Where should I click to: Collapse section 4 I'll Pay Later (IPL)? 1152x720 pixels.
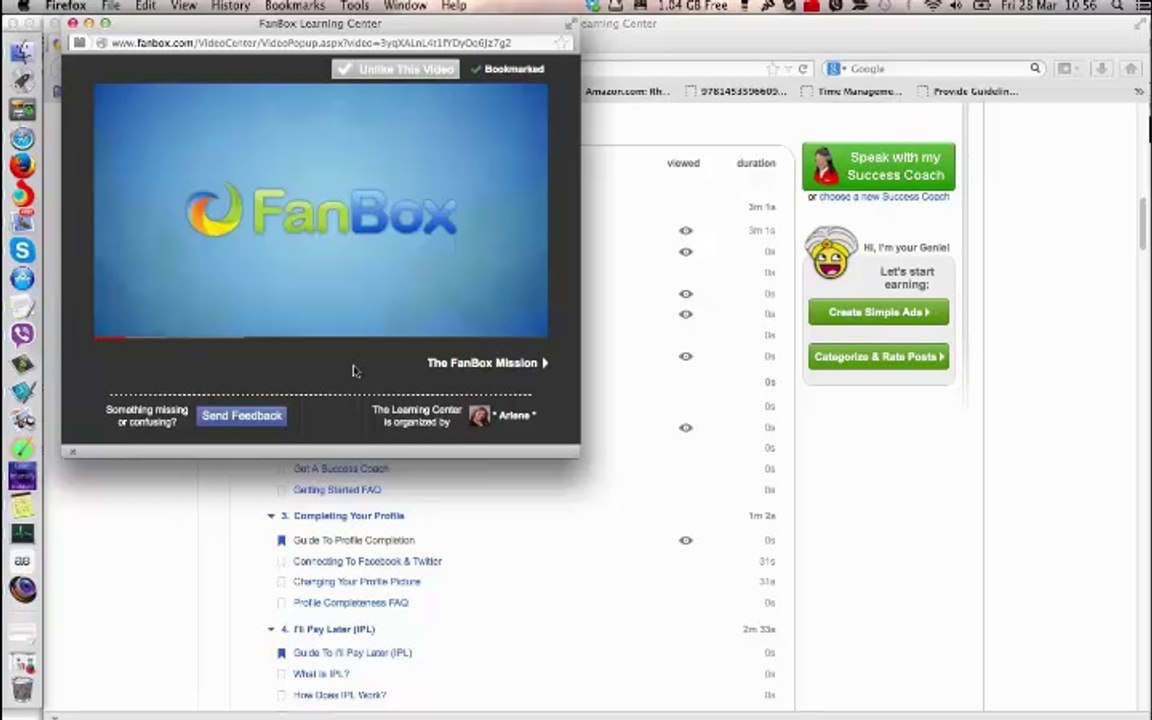click(x=271, y=630)
